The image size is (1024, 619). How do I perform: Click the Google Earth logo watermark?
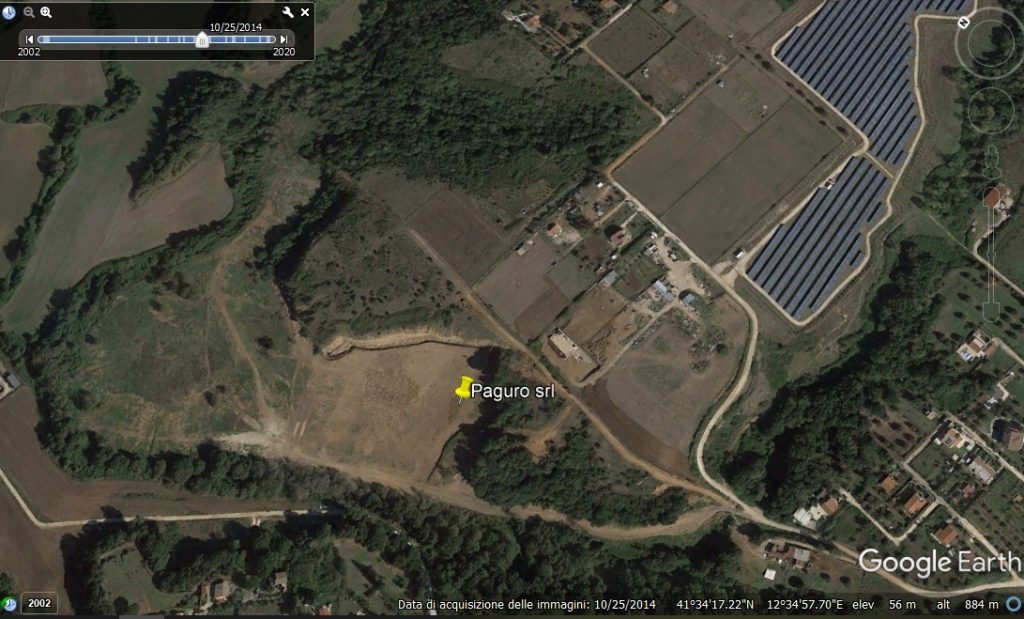[939, 563]
